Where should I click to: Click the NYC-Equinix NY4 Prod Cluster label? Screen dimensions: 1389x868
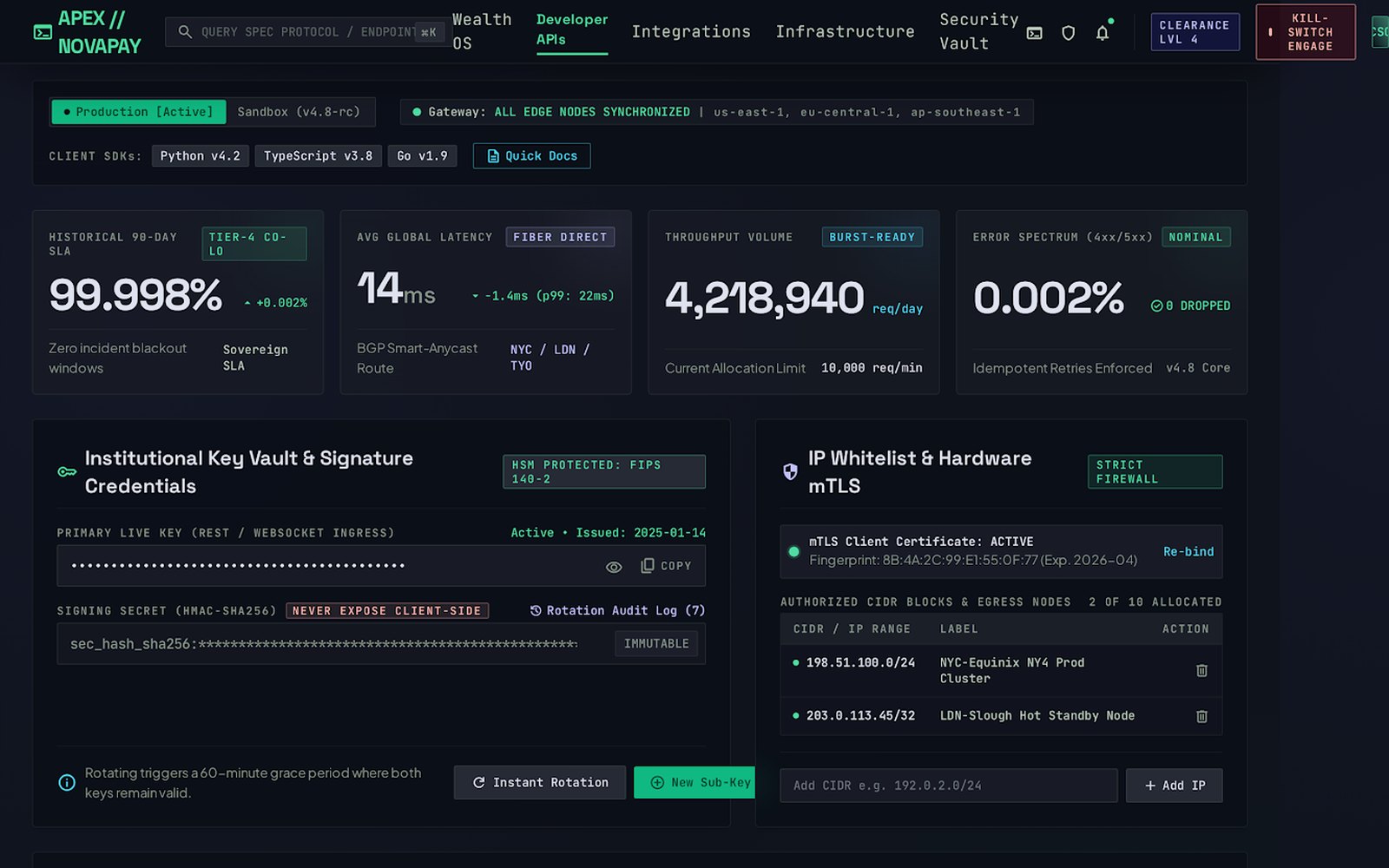click(1011, 670)
